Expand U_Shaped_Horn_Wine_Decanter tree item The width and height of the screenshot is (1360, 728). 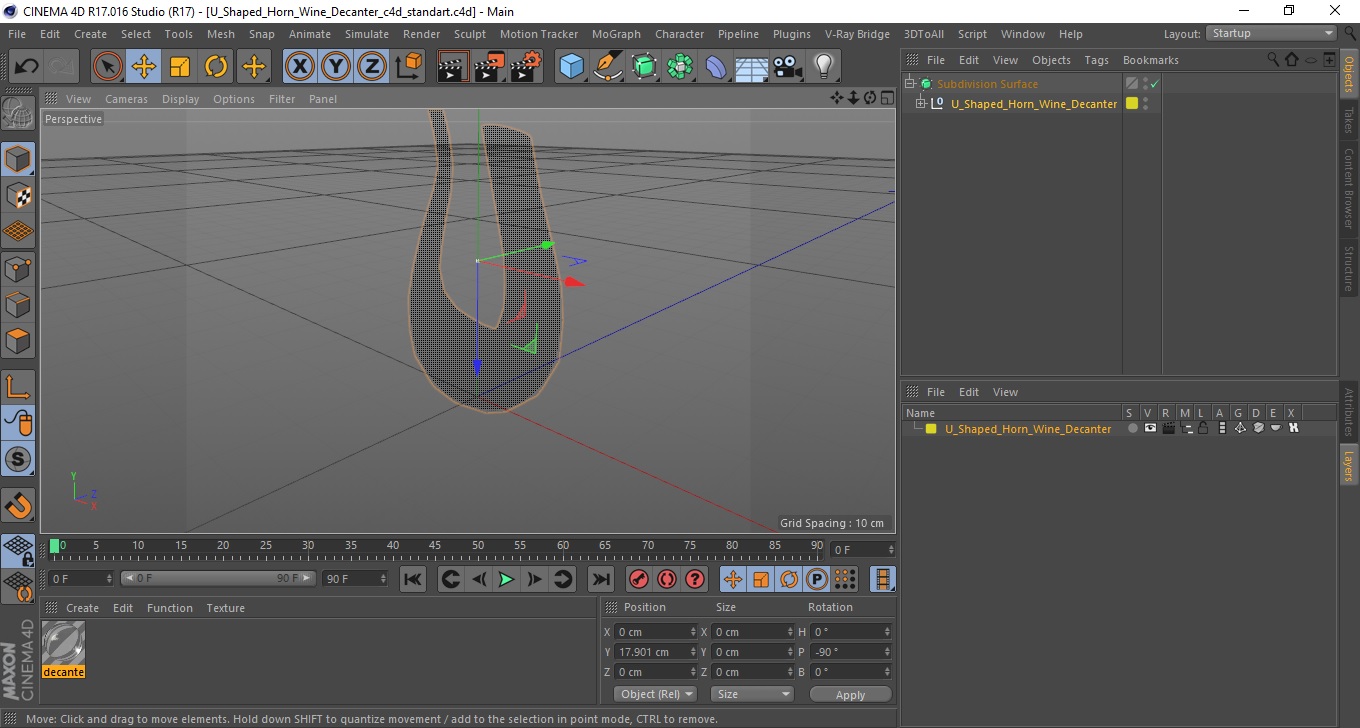coord(922,104)
